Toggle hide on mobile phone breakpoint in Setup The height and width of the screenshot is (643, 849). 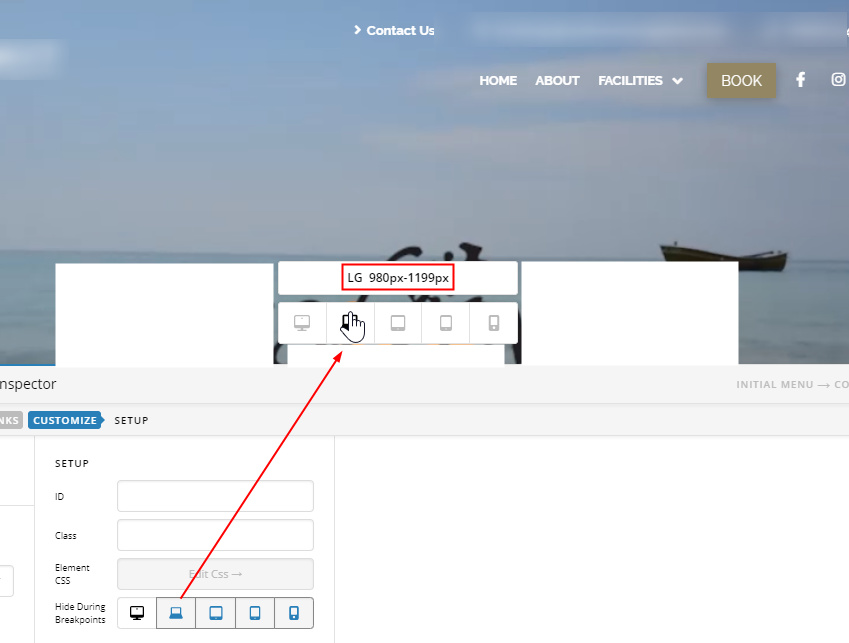point(294,613)
